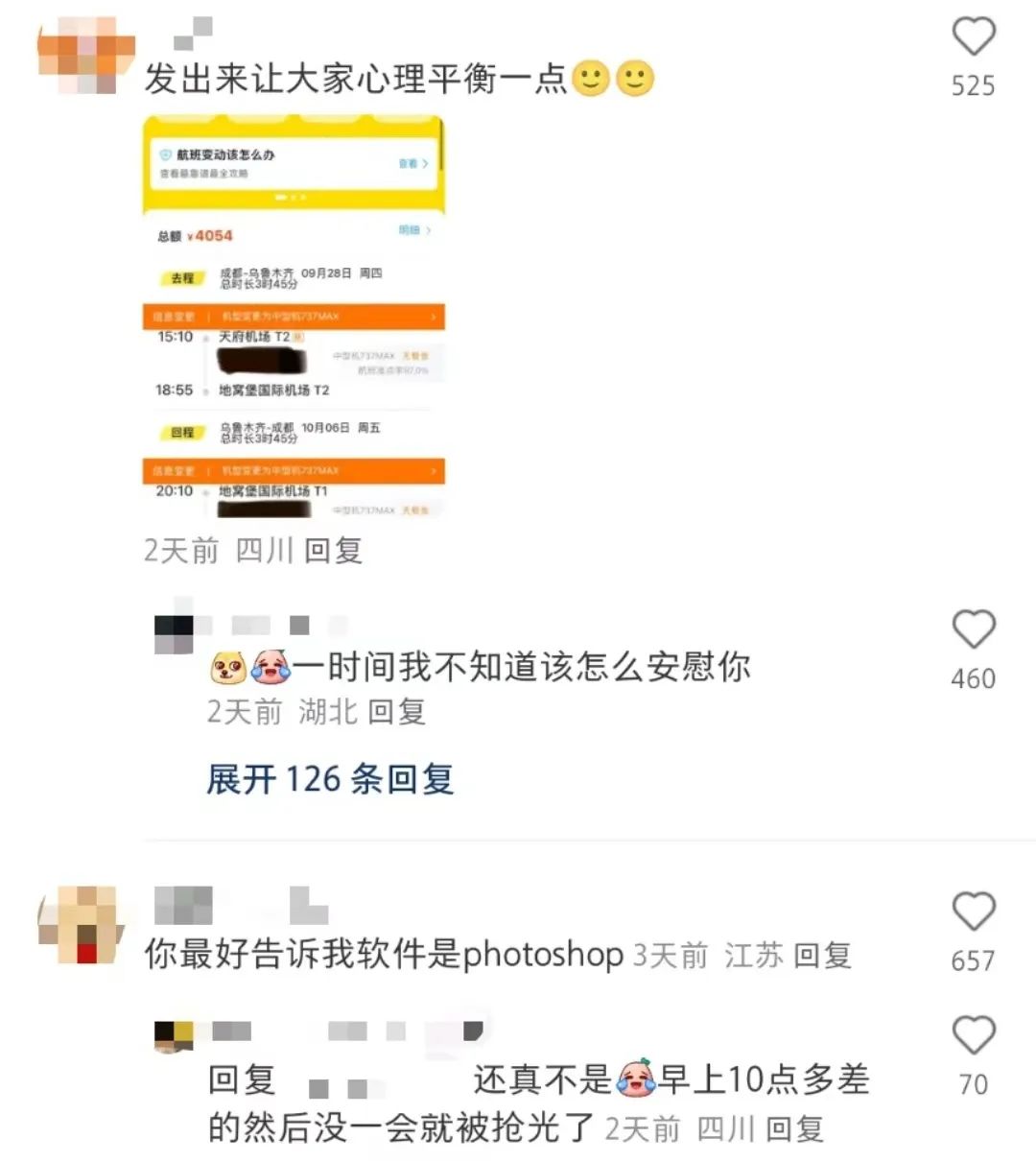Viewport: 1036px width, 1161px height.
Task: Reply to the 湖北 comment
Action: [x=396, y=712]
